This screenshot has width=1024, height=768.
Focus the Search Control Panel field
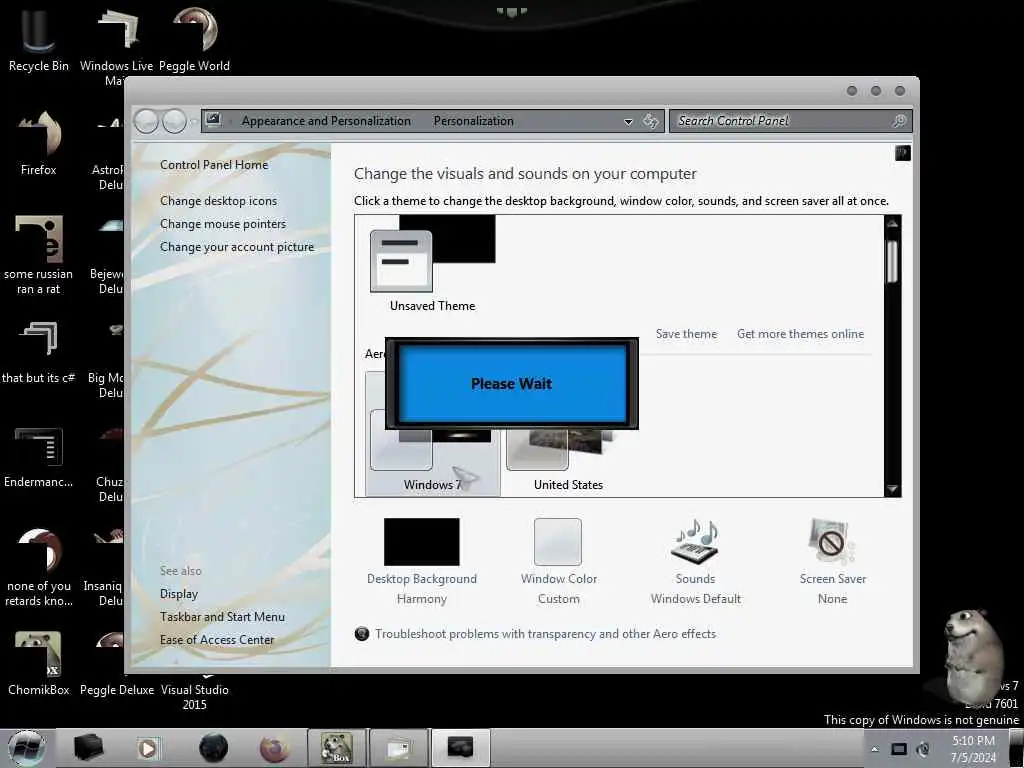pos(790,121)
